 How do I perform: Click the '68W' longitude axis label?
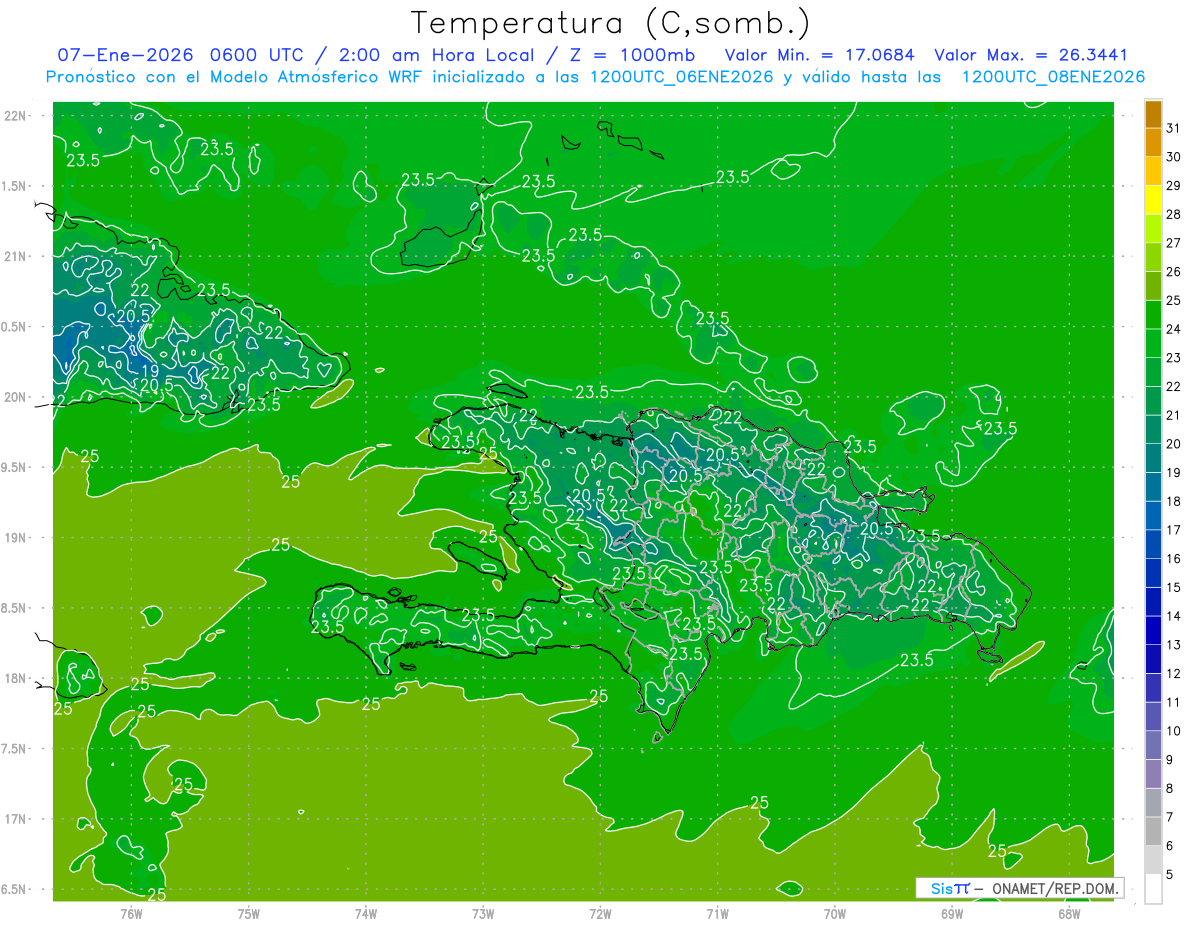(1069, 913)
